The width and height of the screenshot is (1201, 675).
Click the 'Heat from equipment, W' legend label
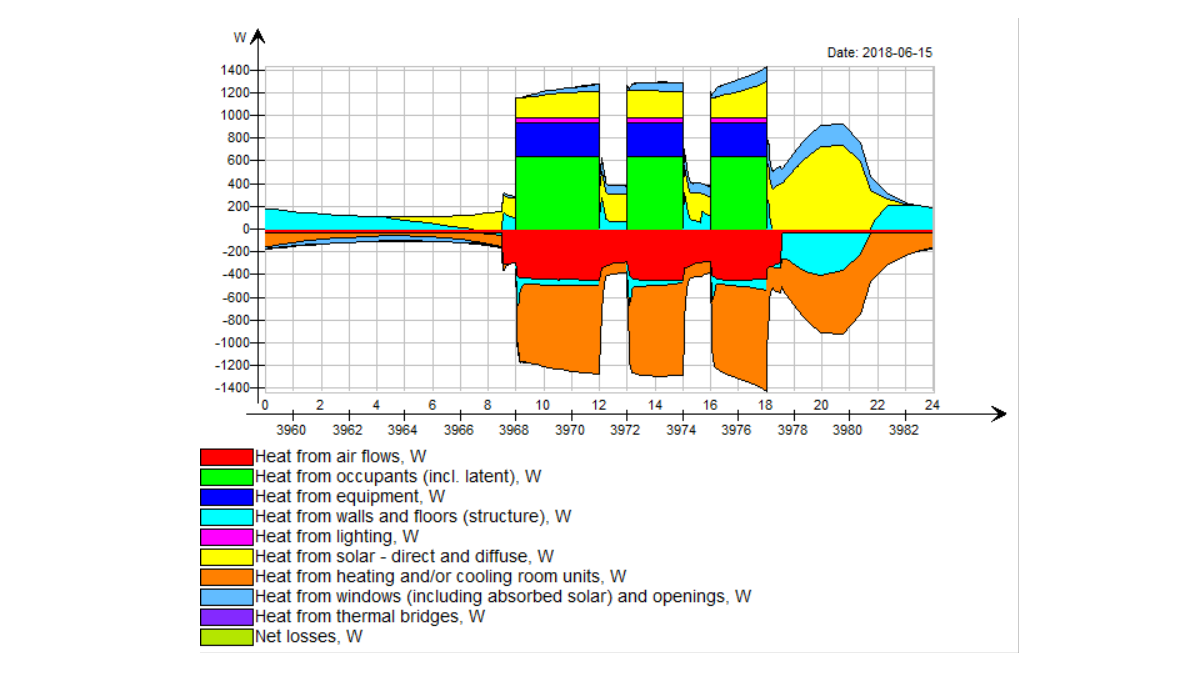(x=350, y=497)
